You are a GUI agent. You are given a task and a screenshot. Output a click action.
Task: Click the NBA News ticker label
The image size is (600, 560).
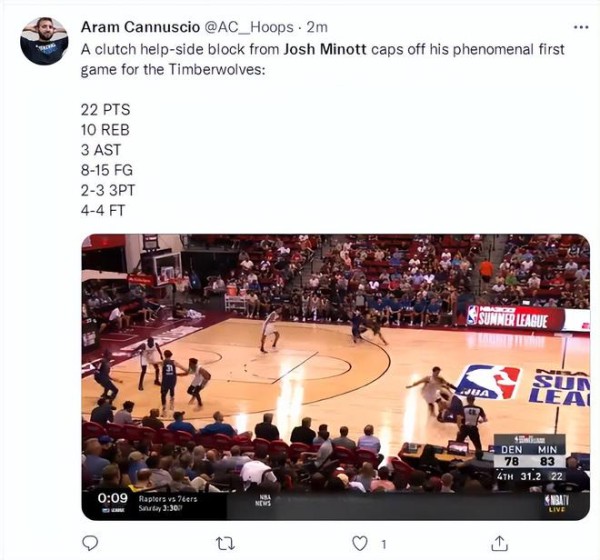(263, 500)
